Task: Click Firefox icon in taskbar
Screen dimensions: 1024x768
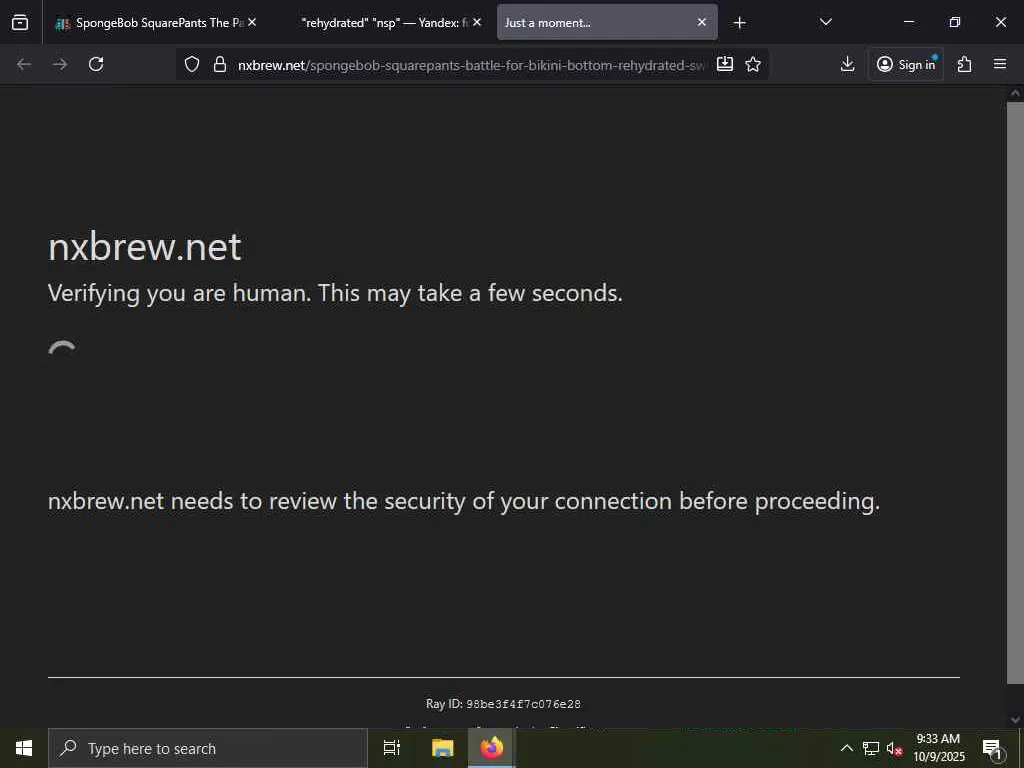Action: (x=492, y=748)
